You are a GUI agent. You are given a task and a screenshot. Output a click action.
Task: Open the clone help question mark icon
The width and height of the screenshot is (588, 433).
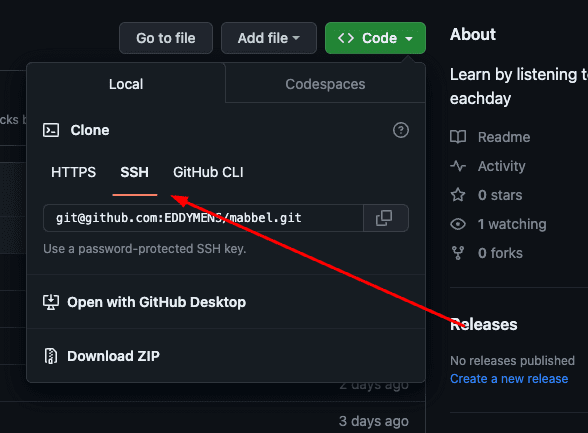point(400,130)
